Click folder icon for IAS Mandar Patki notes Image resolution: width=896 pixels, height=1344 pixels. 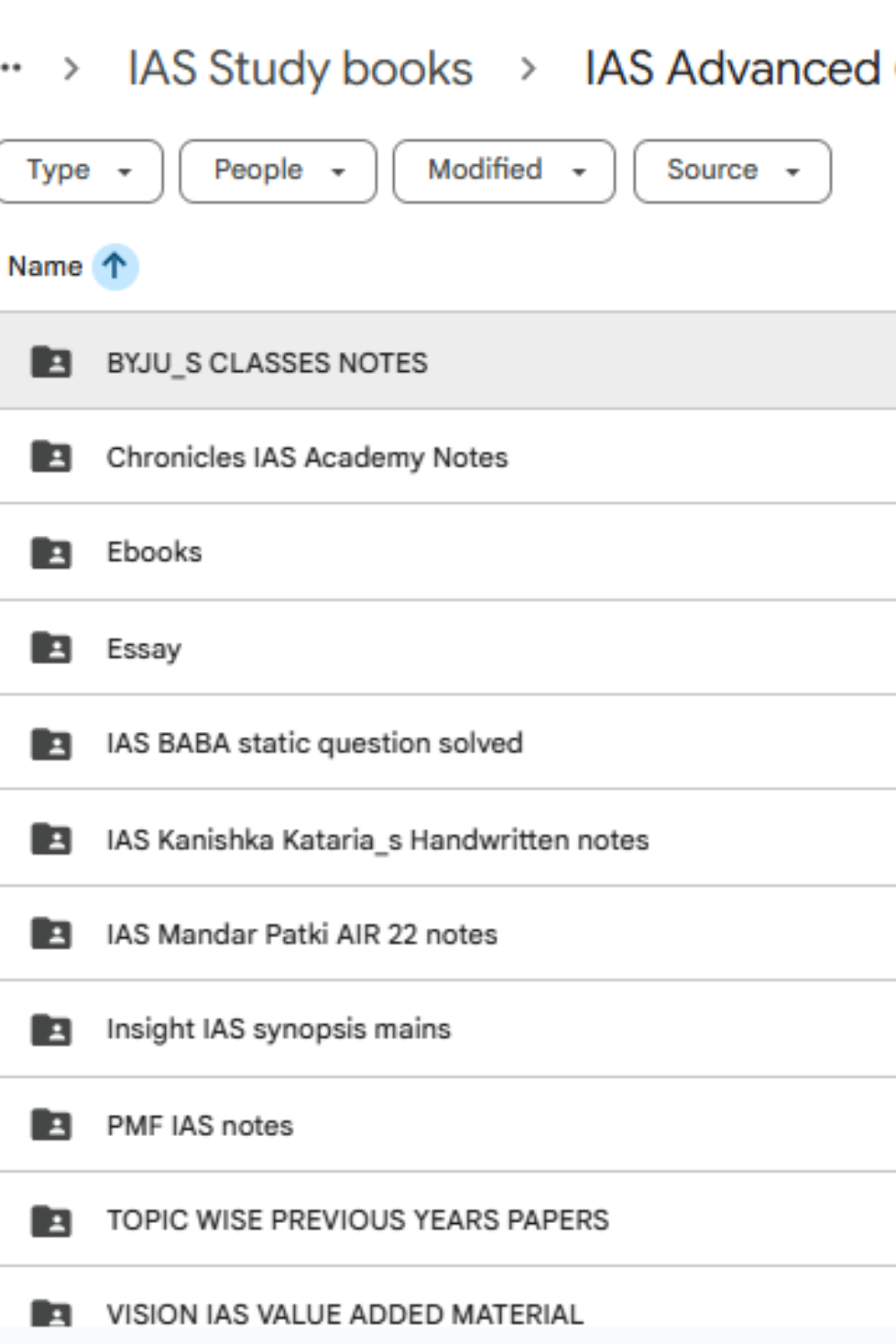[x=51, y=935]
